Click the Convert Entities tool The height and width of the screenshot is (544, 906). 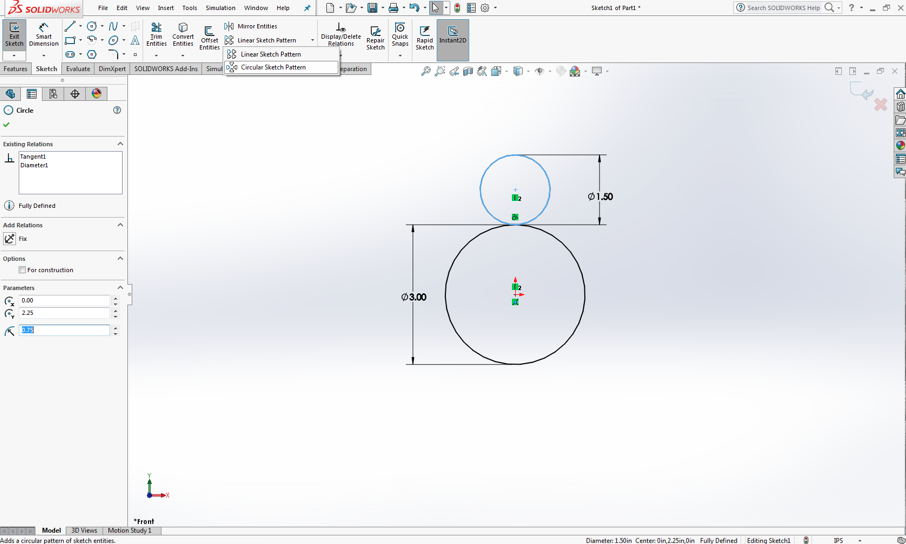[183, 35]
